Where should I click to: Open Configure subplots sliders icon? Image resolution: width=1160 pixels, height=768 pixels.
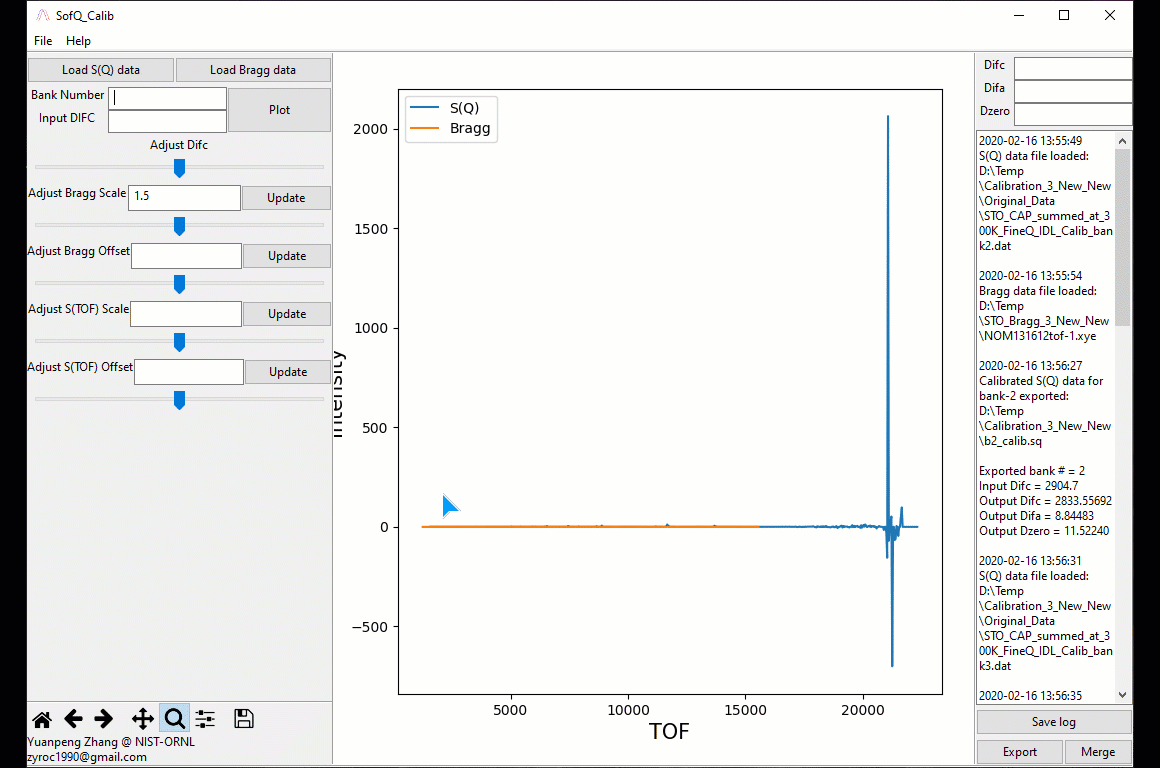(x=205, y=719)
